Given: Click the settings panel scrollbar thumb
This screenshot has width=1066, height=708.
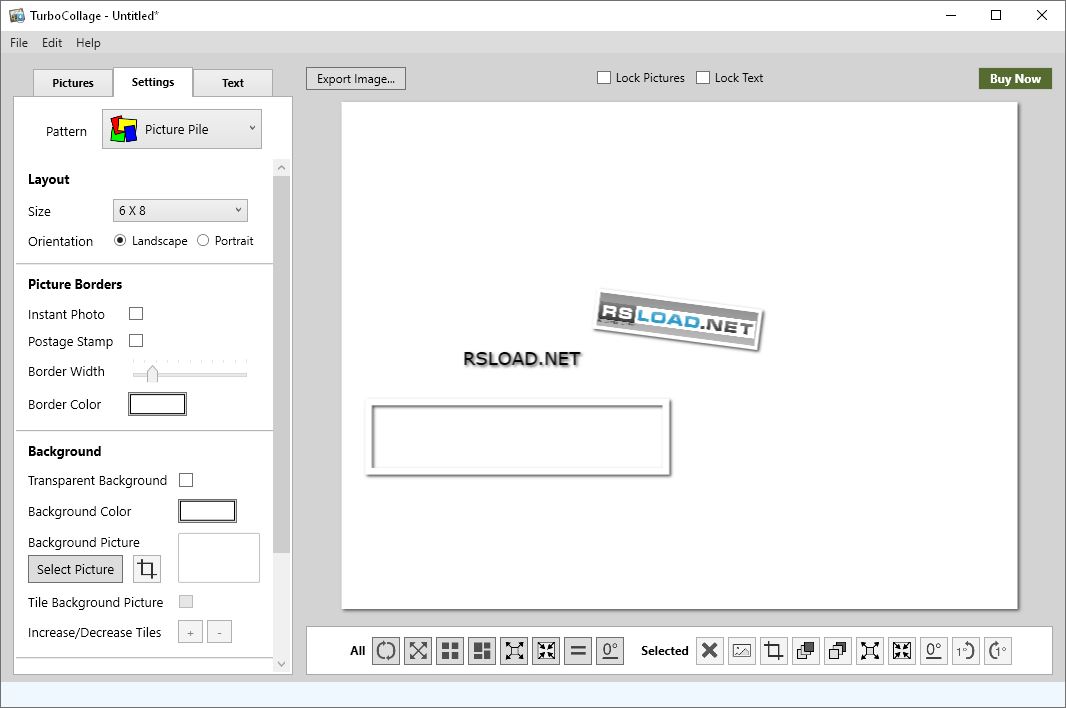Looking at the screenshot, I should coord(281,365).
